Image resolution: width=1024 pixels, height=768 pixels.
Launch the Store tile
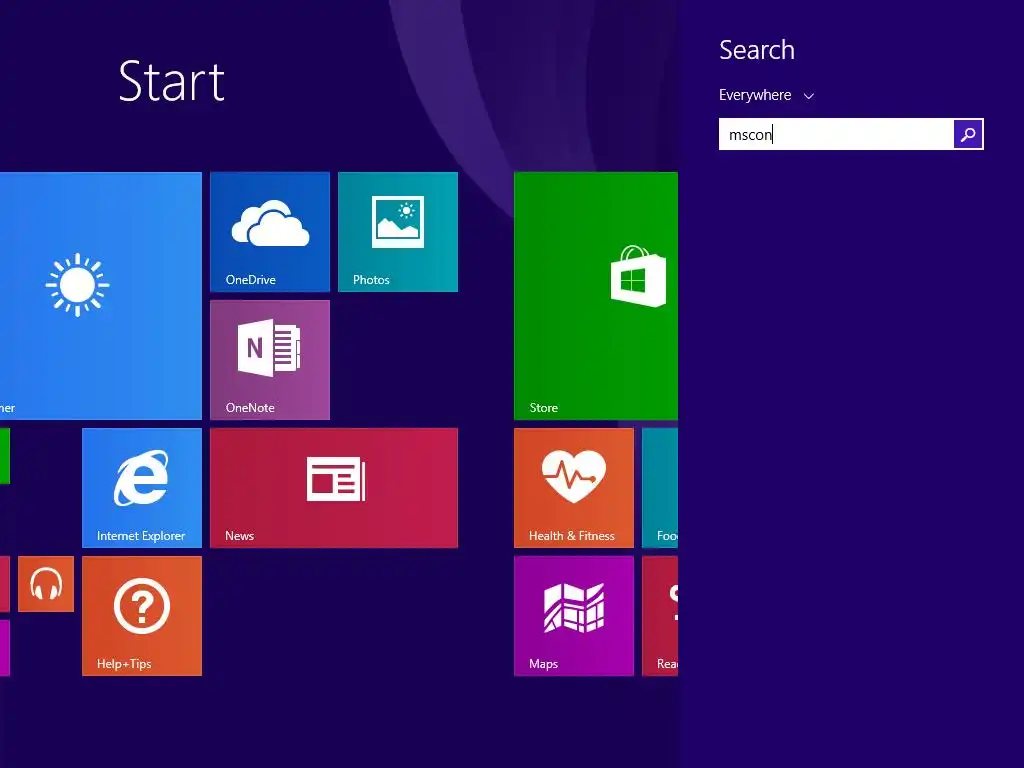tap(596, 296)
